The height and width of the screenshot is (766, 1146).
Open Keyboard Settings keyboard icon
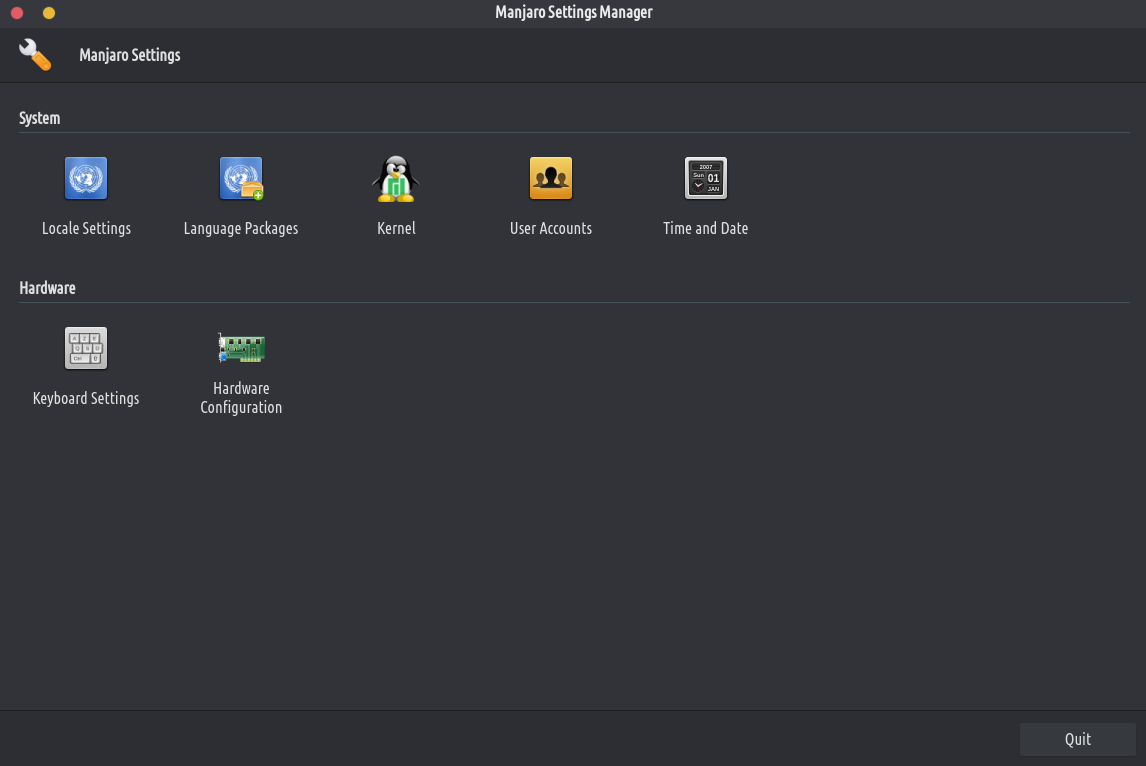pos(86,349)
